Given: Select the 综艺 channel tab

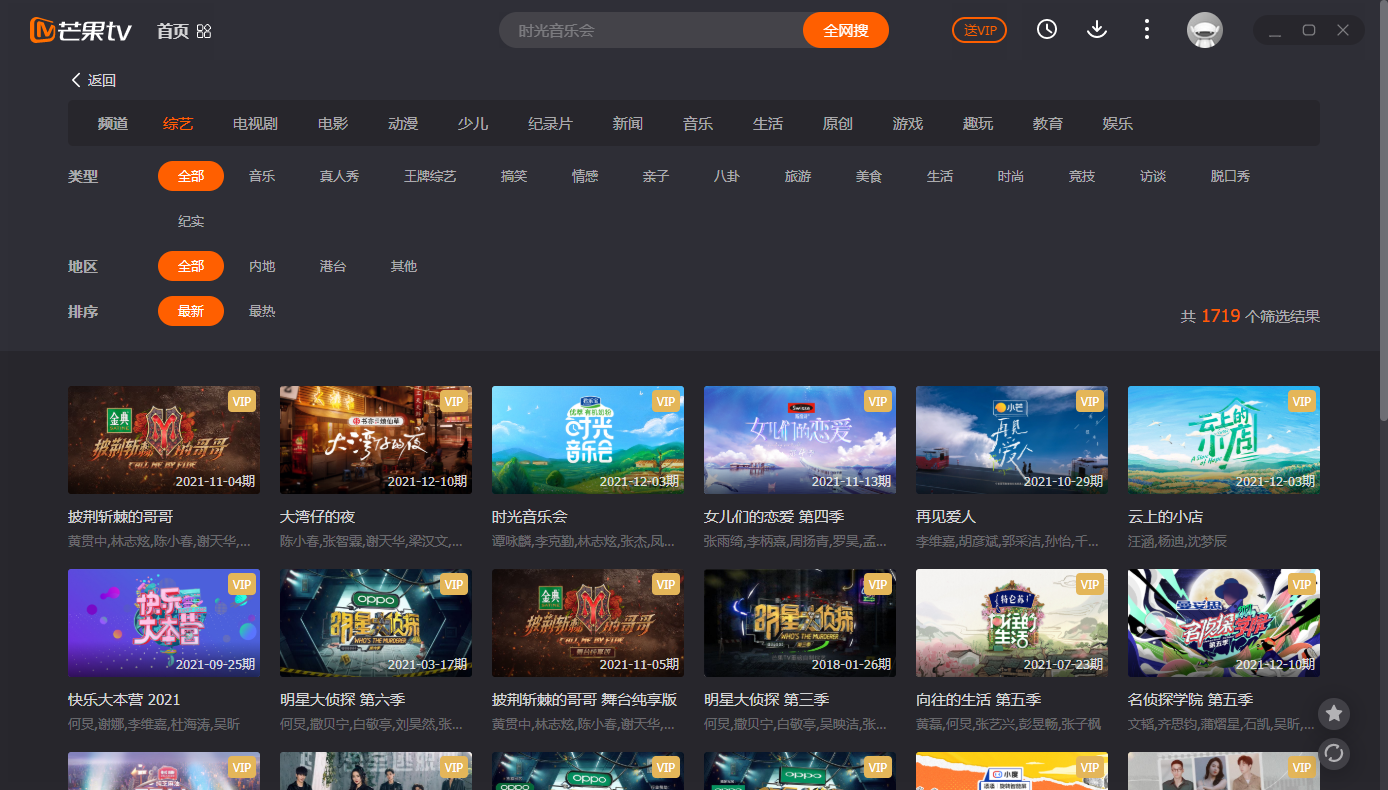Looking at the screenshot, I should 178,123.
